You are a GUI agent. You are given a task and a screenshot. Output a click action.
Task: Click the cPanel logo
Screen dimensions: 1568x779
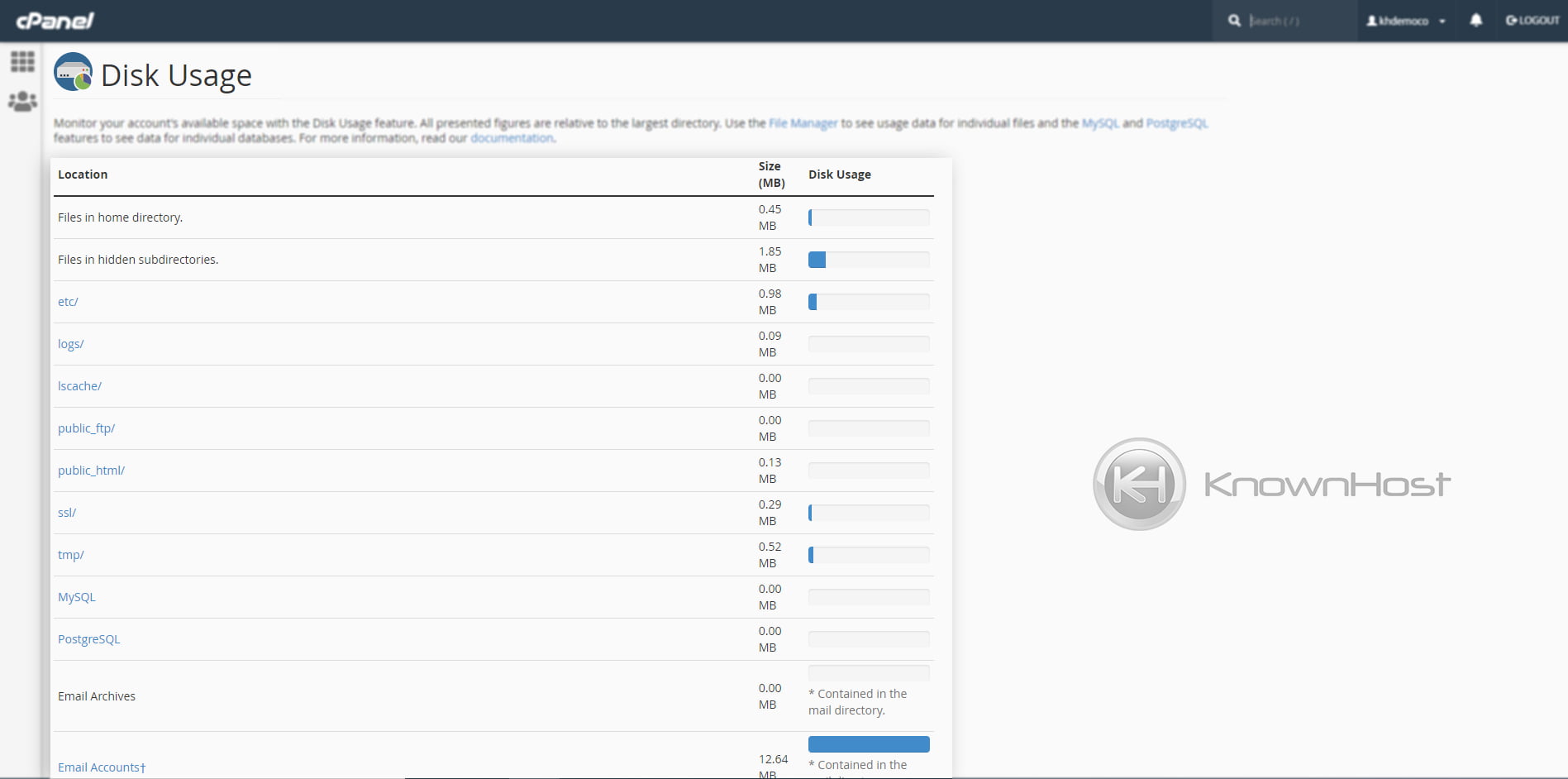coord(52,20)
